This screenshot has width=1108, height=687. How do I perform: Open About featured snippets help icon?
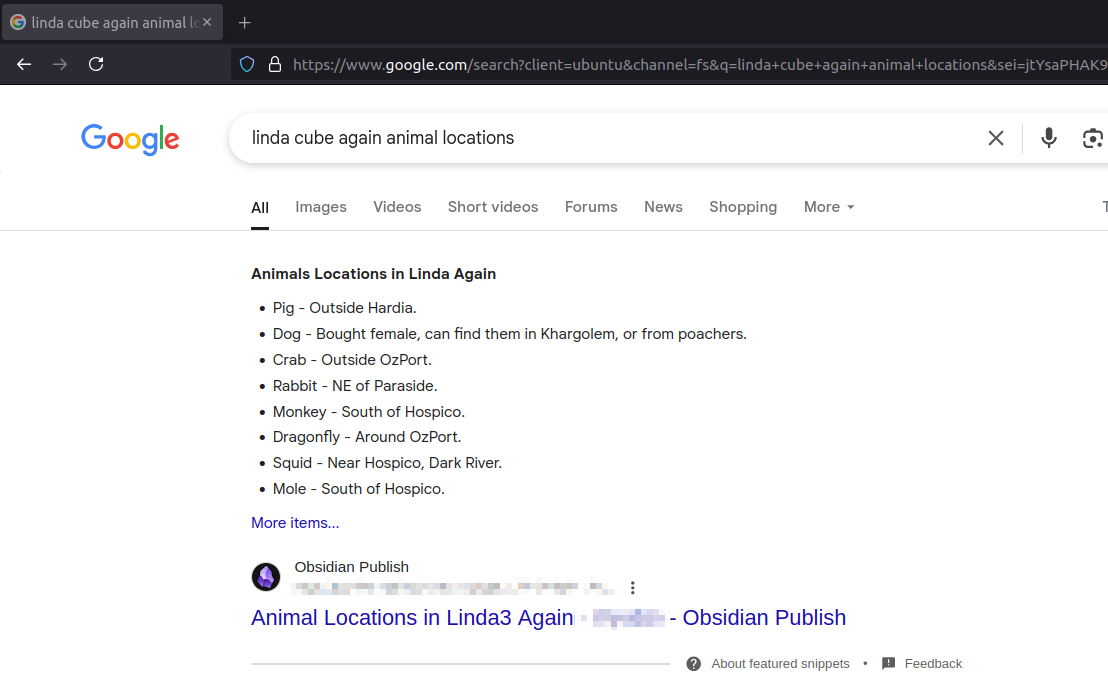point(694,664)
